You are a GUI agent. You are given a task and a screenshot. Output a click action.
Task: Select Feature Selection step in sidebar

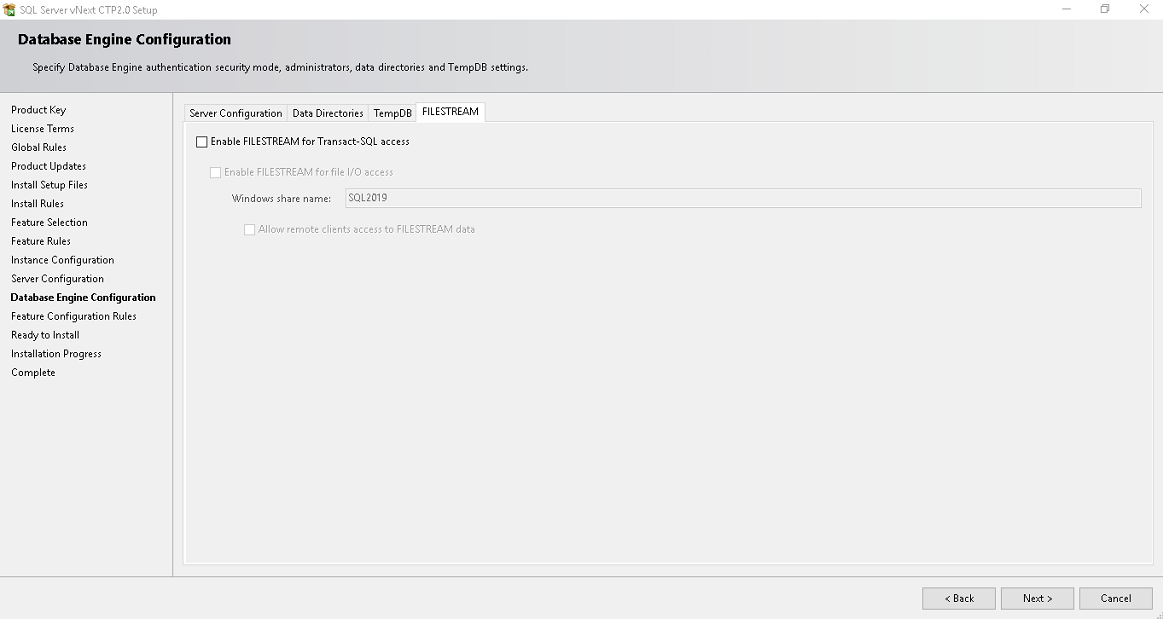coord(49,222)
